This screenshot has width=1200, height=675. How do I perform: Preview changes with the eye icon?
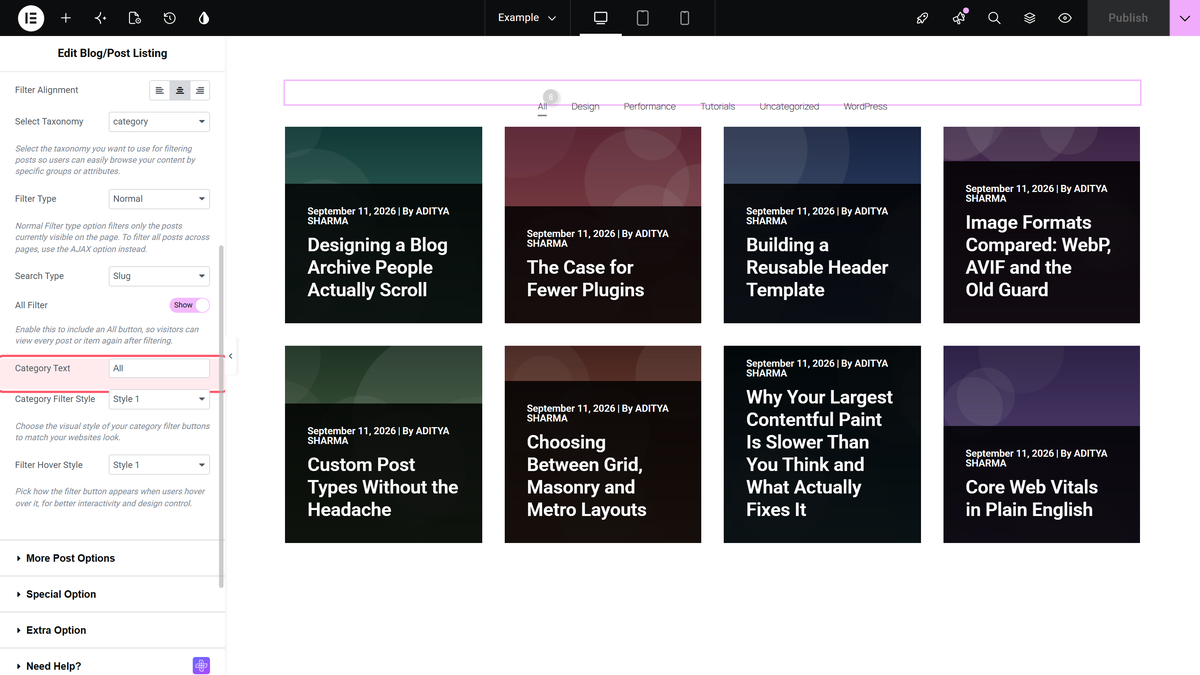(1065, 18)
